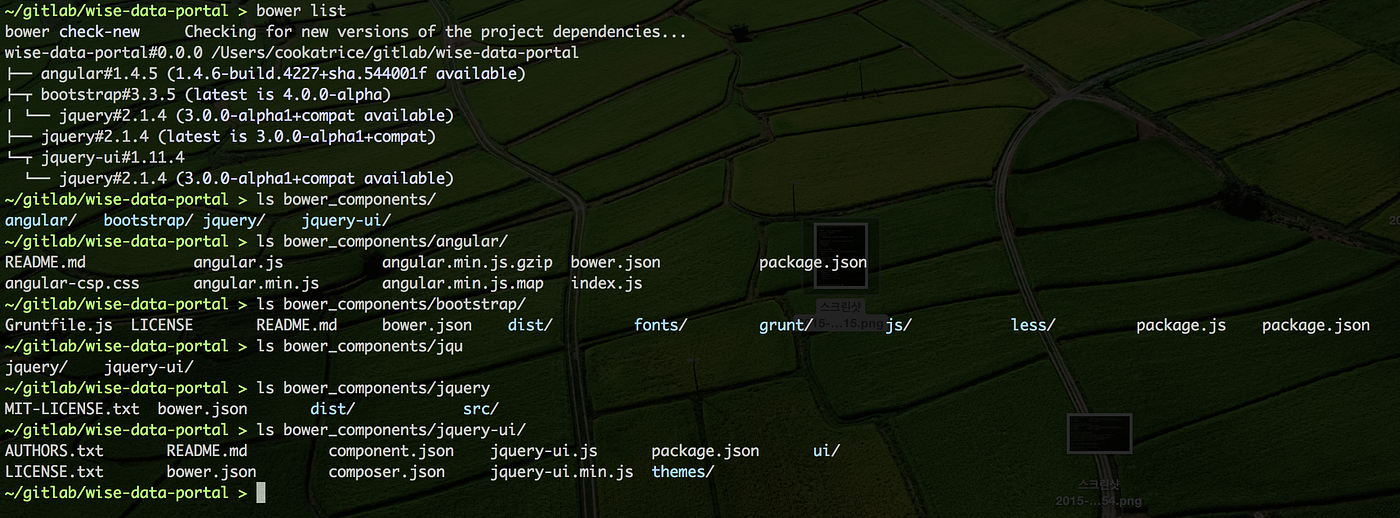The height and width of the screenshot is (518, 1400).
Task: Click the jquery-ui.min.js file name
Action: click(x=562, y=473)
